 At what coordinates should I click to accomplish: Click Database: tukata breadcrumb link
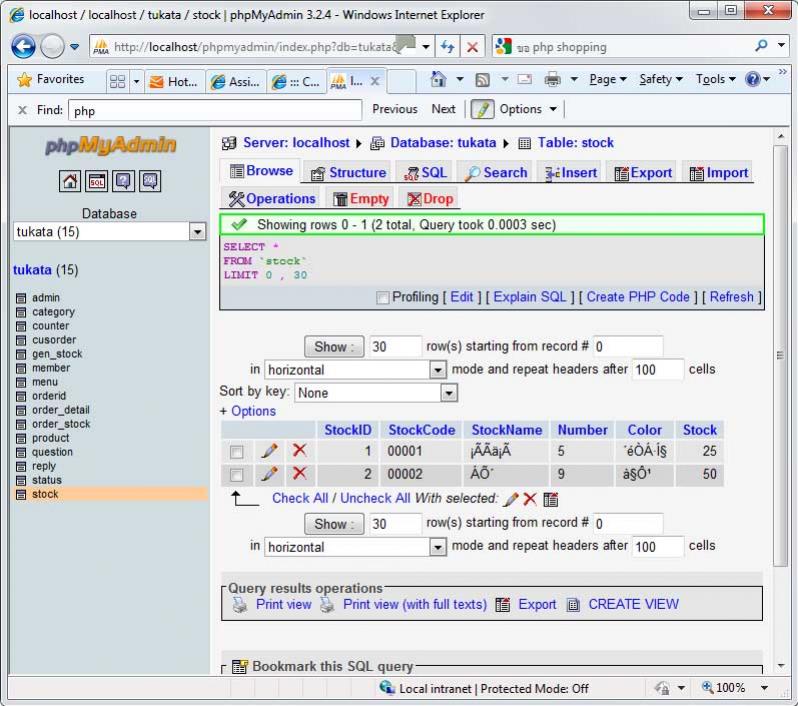[443, 143]
